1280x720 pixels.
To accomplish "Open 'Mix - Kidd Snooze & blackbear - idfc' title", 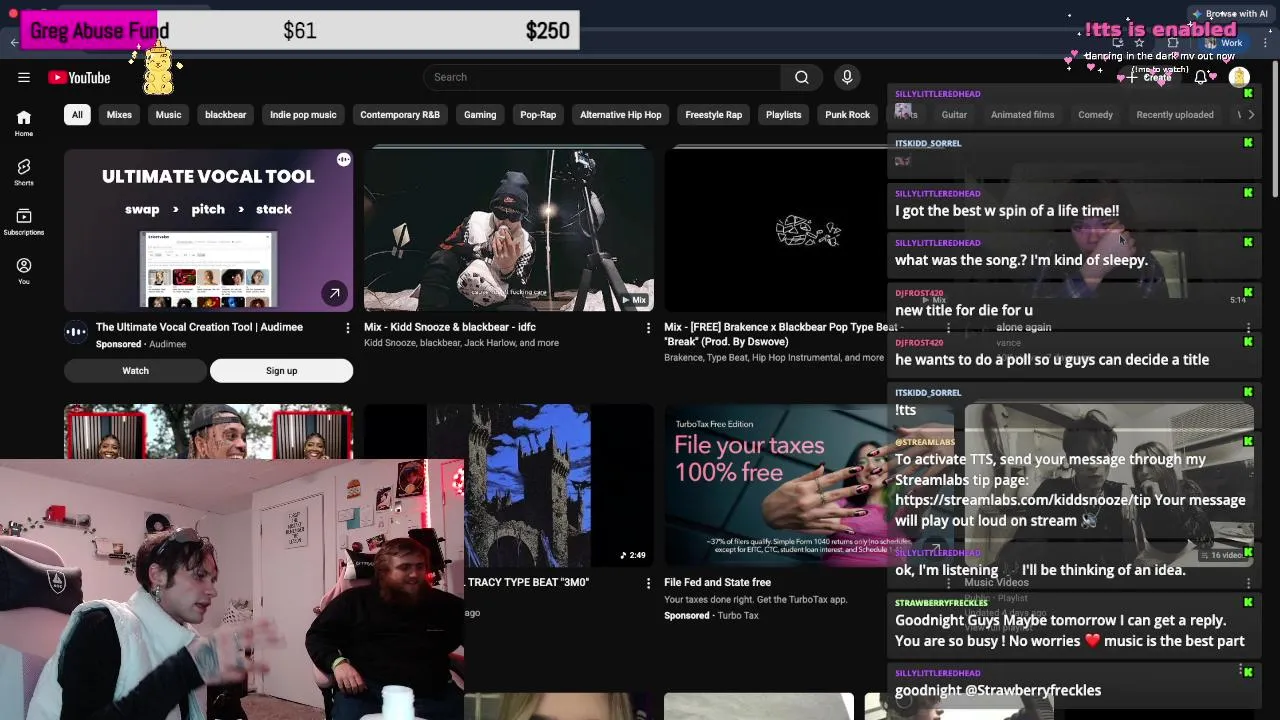I will 450,327.
